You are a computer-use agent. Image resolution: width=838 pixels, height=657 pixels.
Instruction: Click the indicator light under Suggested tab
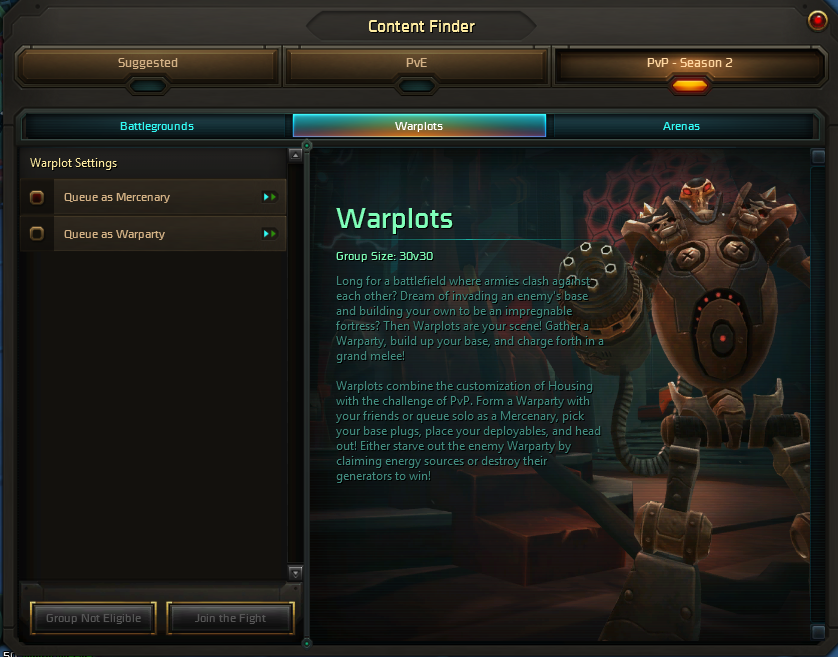148,86
